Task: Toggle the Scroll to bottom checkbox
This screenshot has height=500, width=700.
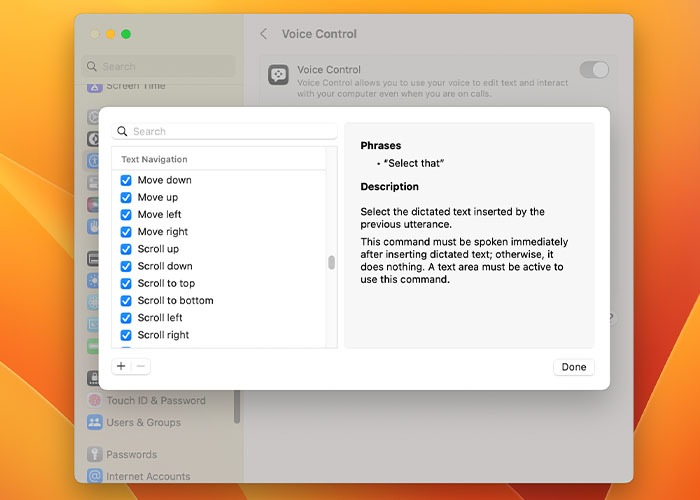Action: pos(126,300)
